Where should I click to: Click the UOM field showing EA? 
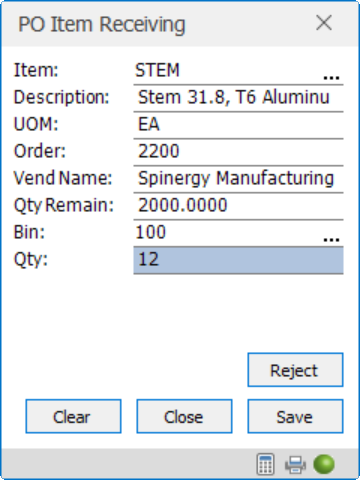[238, 125]
